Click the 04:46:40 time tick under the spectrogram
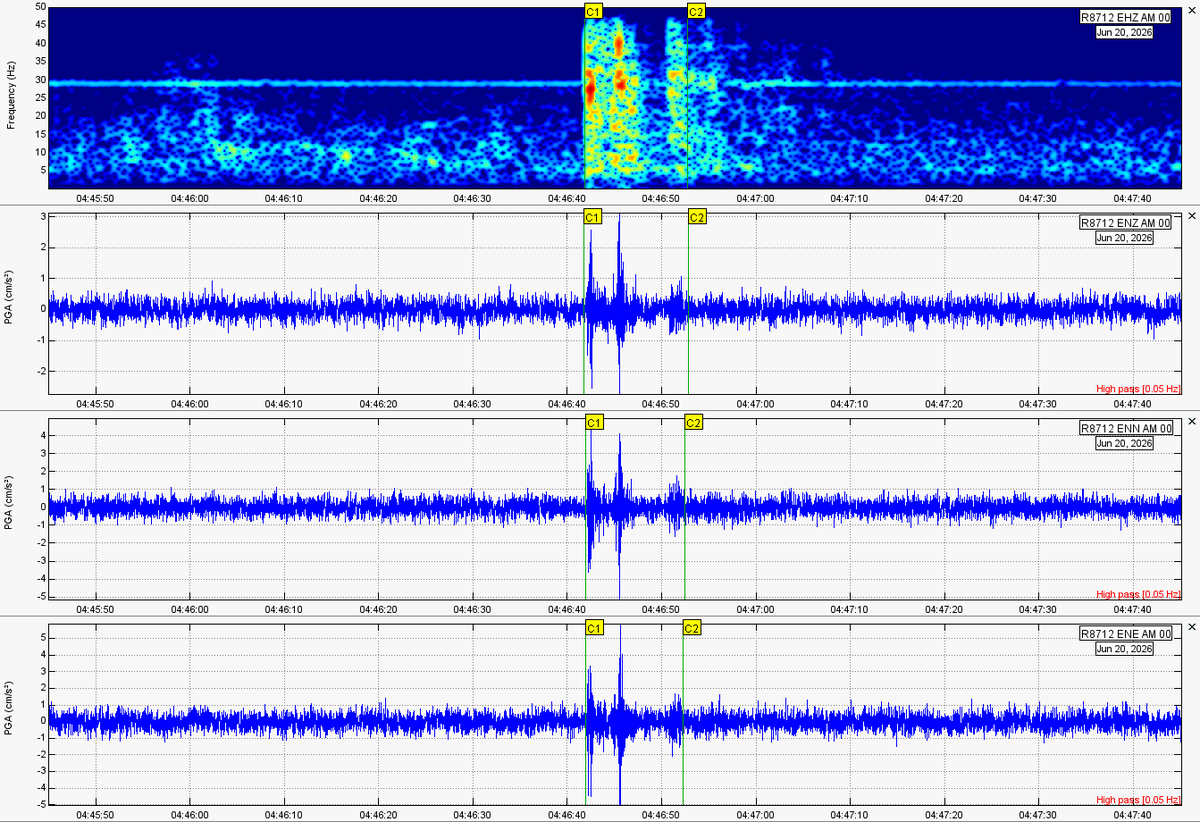Viewport: 1200px width, 822px height. (x=567, y=199)
